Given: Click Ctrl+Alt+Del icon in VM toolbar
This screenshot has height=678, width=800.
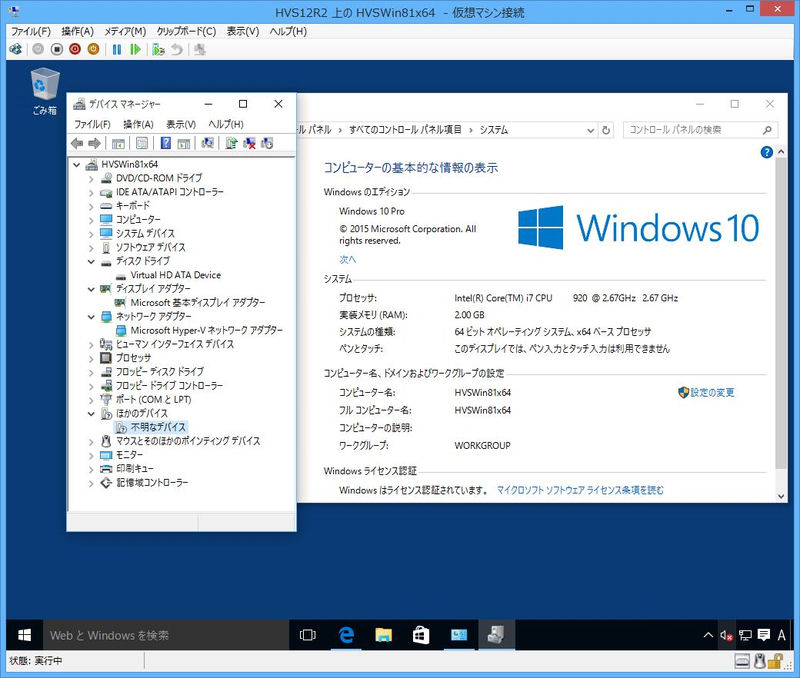Looking at the screenshot, I should pyautogui.click(x=15, y=49).
